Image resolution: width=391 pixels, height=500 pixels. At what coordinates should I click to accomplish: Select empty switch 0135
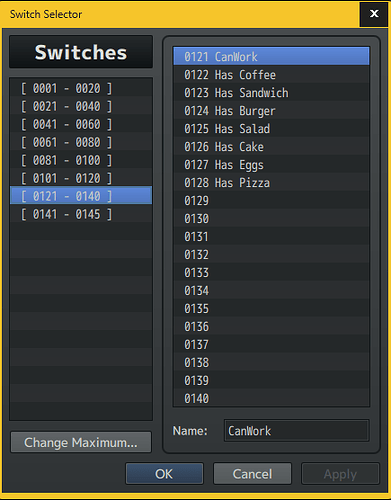pyautogui.click(x=271, y=309)
